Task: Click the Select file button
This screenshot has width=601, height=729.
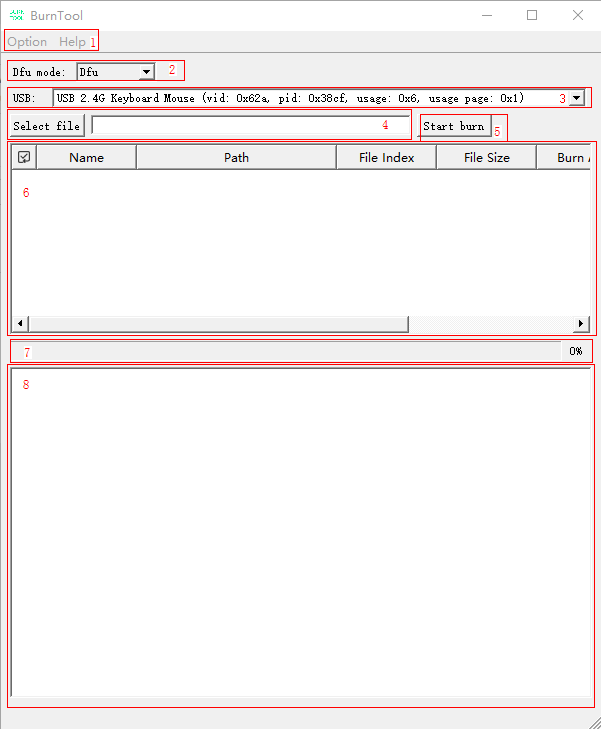Action: 47,126
